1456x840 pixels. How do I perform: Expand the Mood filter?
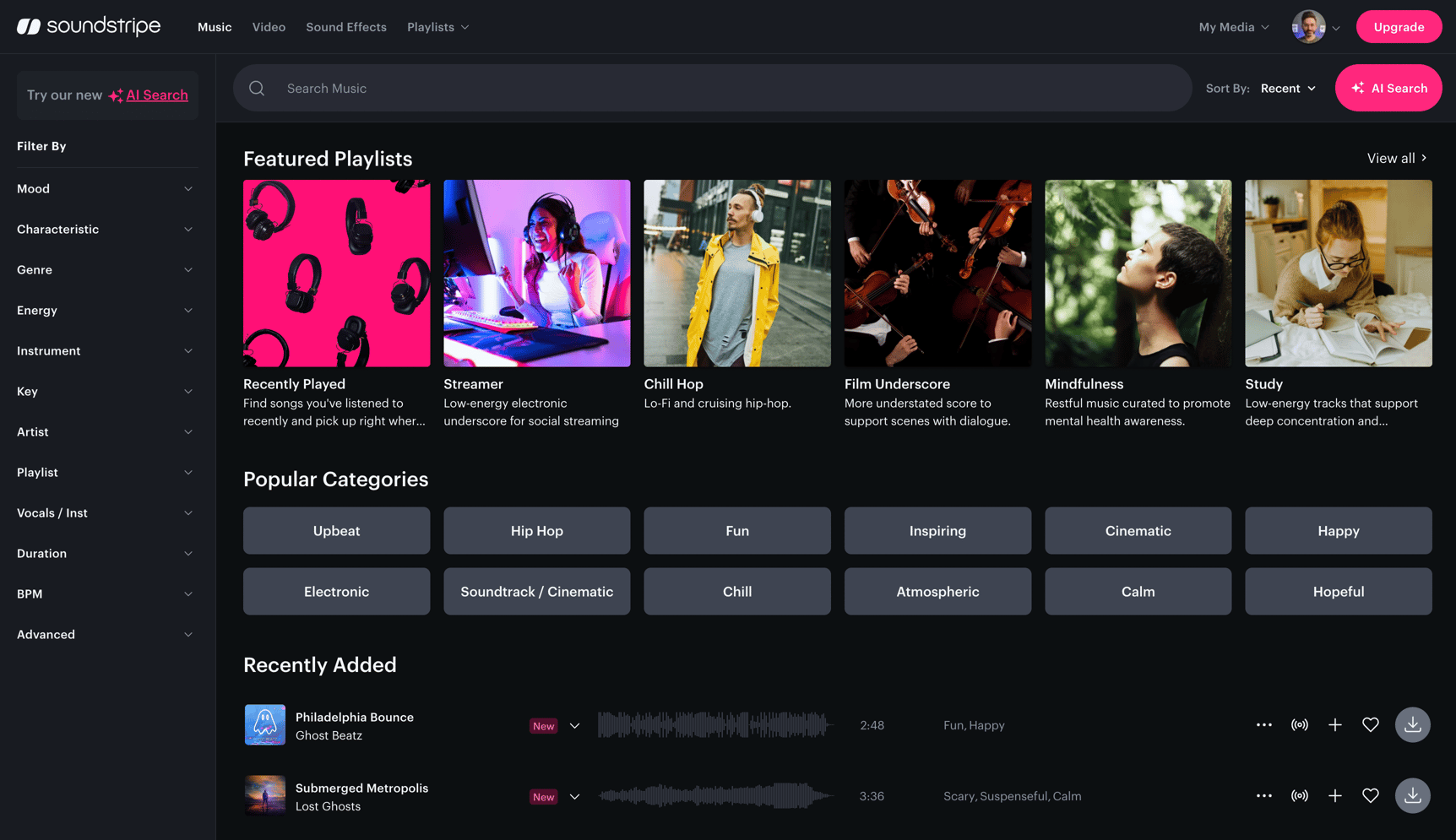(x=106, y=188)
